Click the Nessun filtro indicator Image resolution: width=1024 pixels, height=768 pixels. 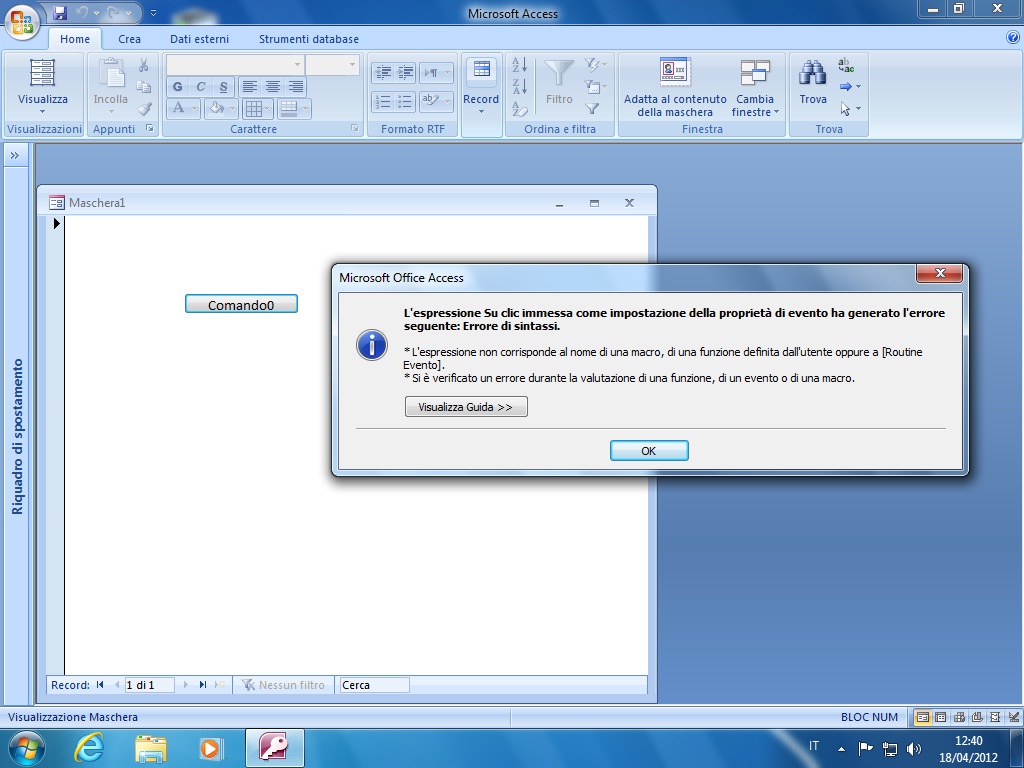(283, 685)
